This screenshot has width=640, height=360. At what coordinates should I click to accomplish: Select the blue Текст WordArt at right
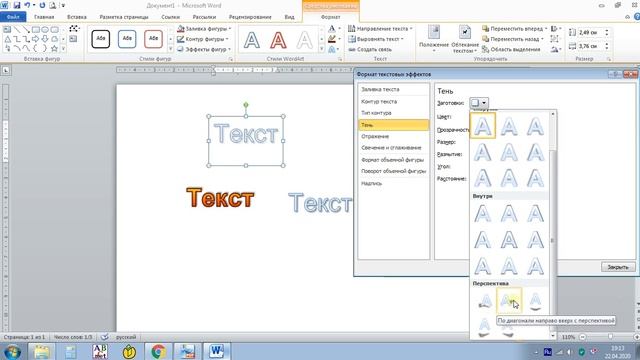click(320, 203)
